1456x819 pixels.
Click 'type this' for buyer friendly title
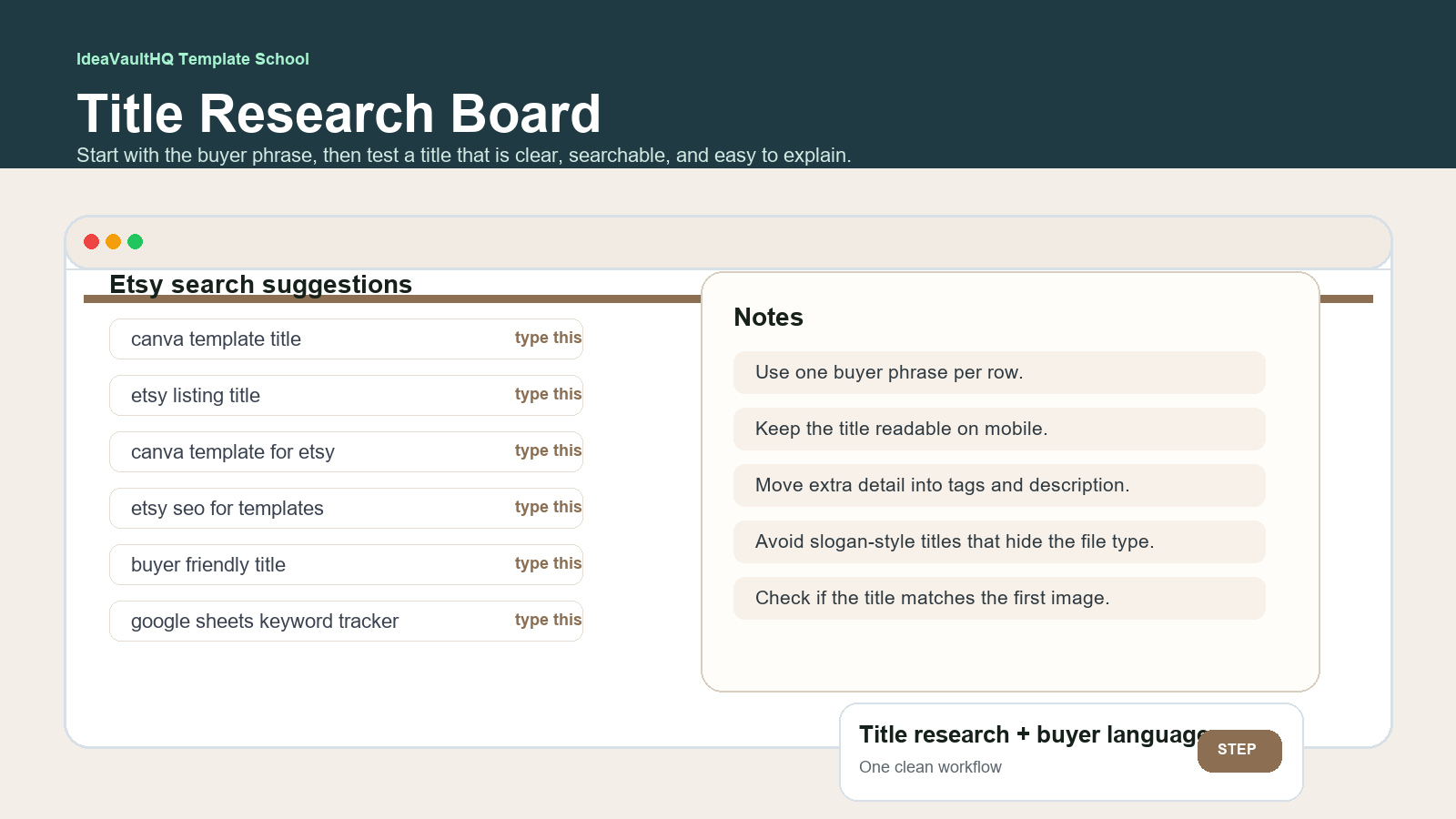548,563
